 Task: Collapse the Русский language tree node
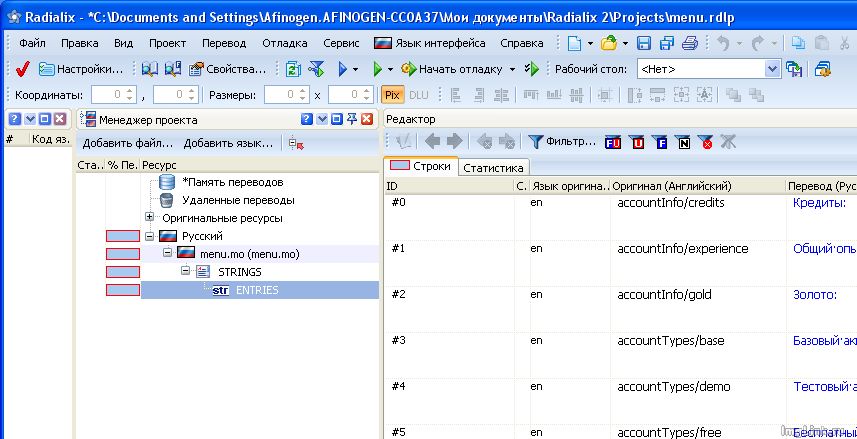(150, 236)
